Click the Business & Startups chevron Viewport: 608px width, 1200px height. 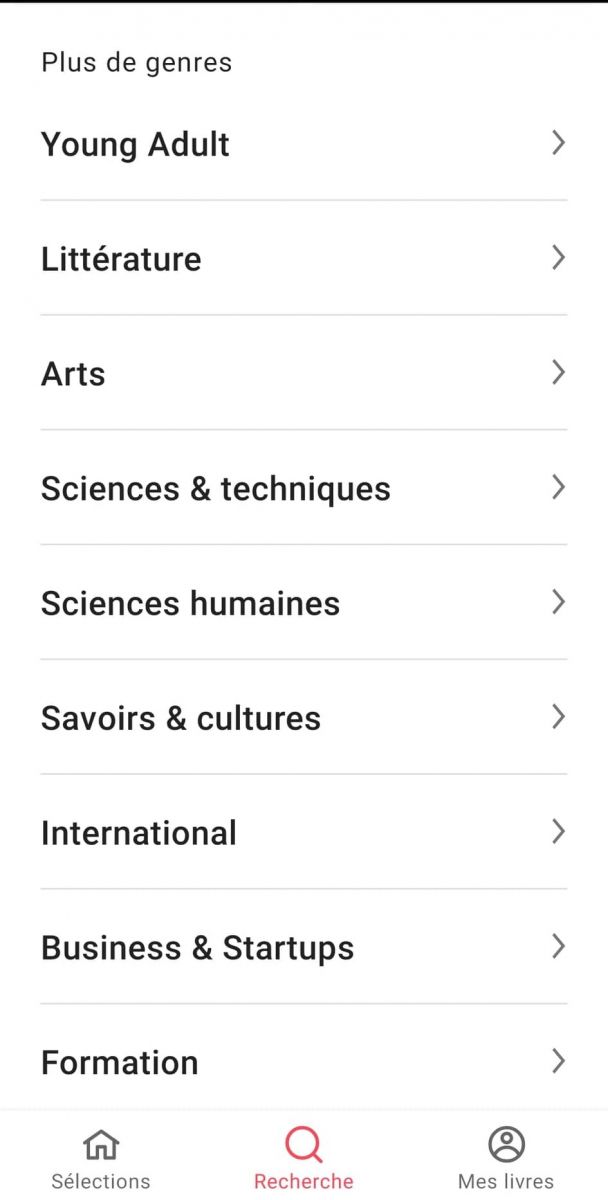559,947
